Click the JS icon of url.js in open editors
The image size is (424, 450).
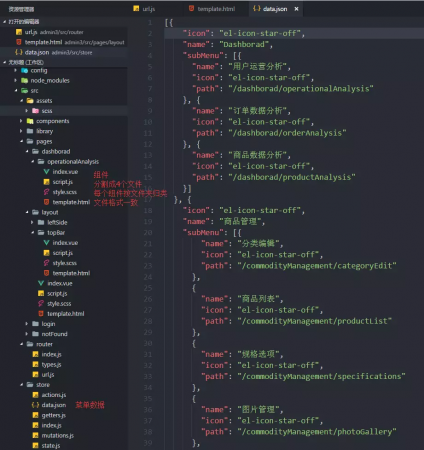click(x=19, y=32)
